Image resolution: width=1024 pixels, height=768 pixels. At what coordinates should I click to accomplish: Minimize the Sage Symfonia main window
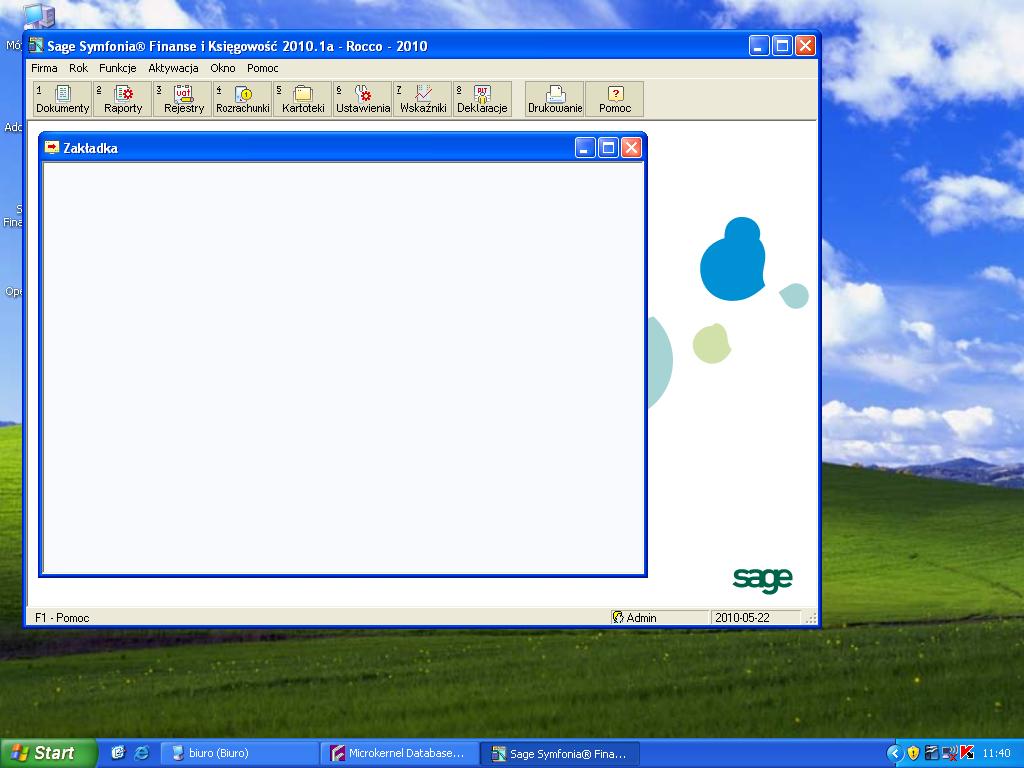[x=759, y=46]
